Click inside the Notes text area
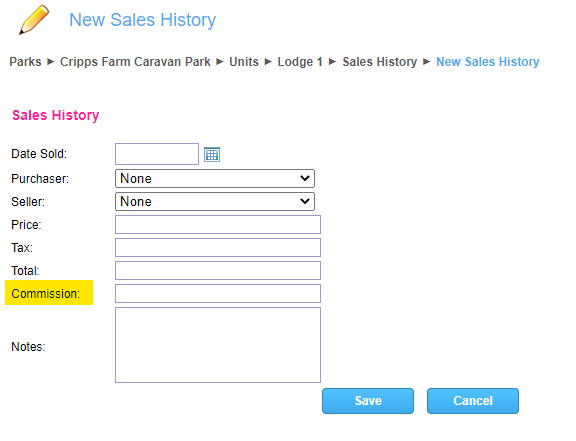The image size is (576, 441). coord(218,345)
